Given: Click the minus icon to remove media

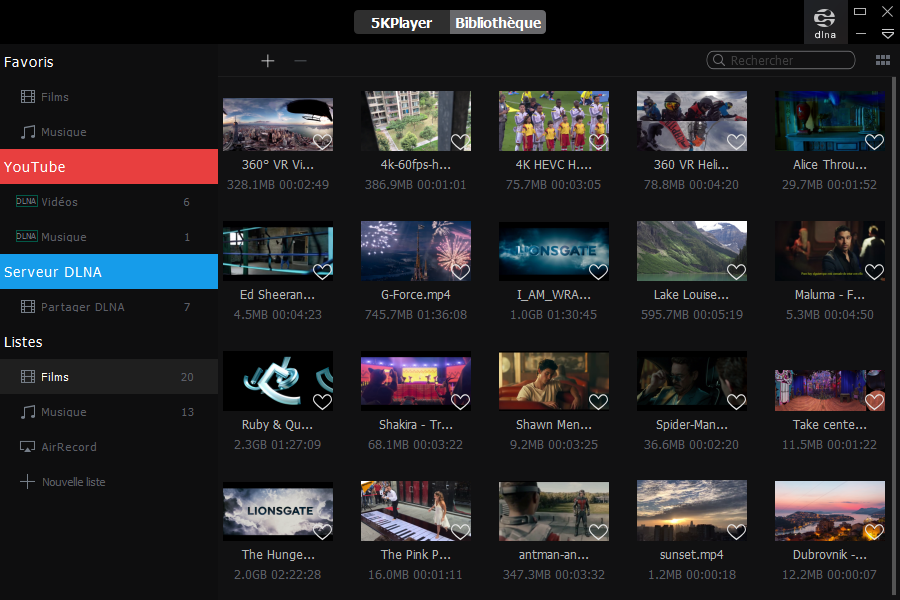Looking at the screenshot, I should (x=300, y=61).
